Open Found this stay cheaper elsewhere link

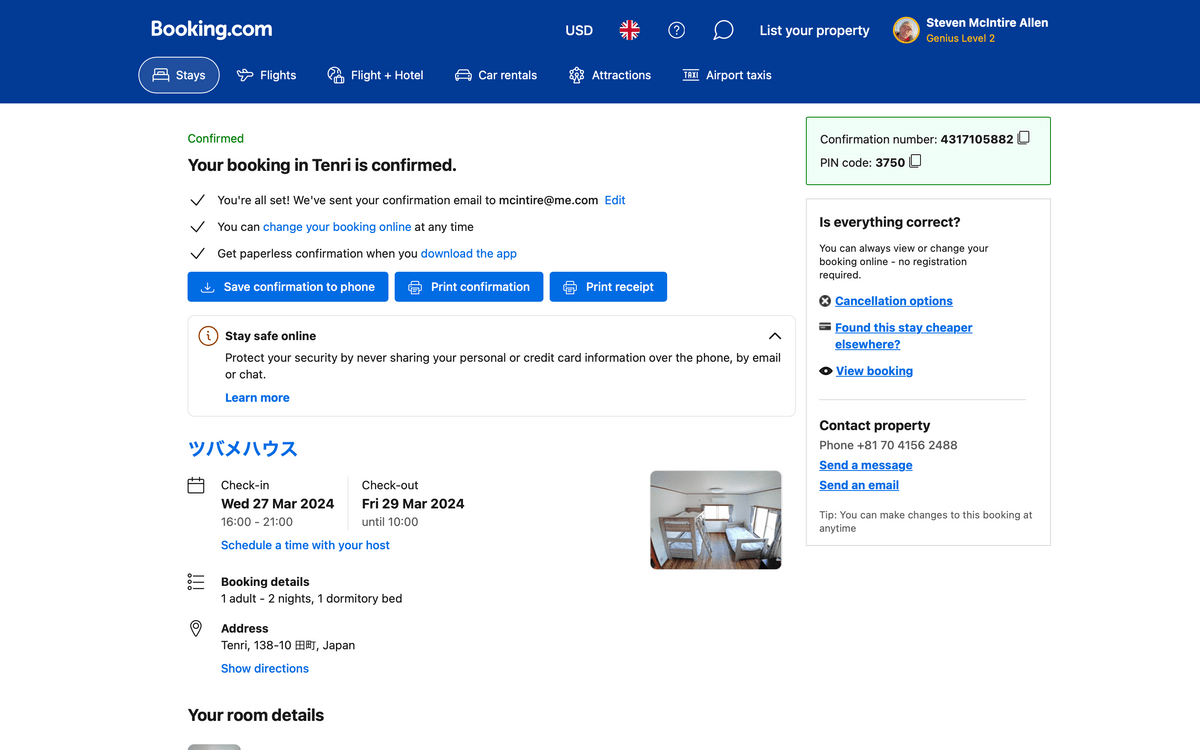coord(904,336)
